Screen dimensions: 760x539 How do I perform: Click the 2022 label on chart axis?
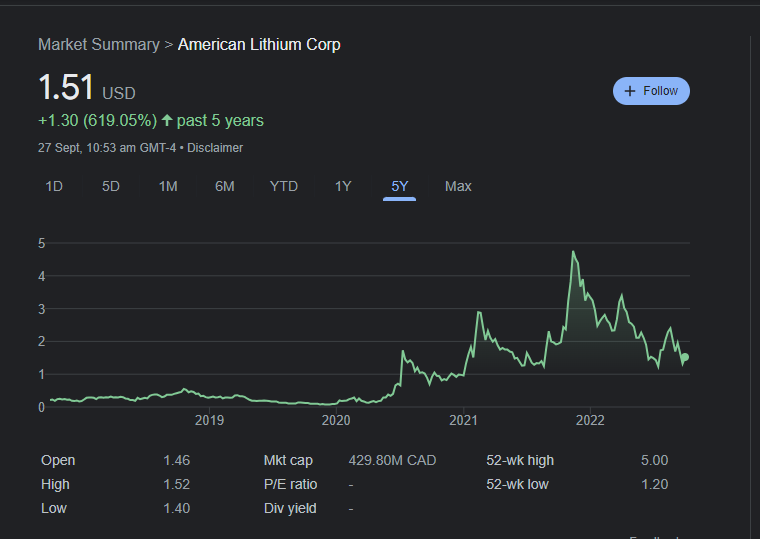(590, 420)
